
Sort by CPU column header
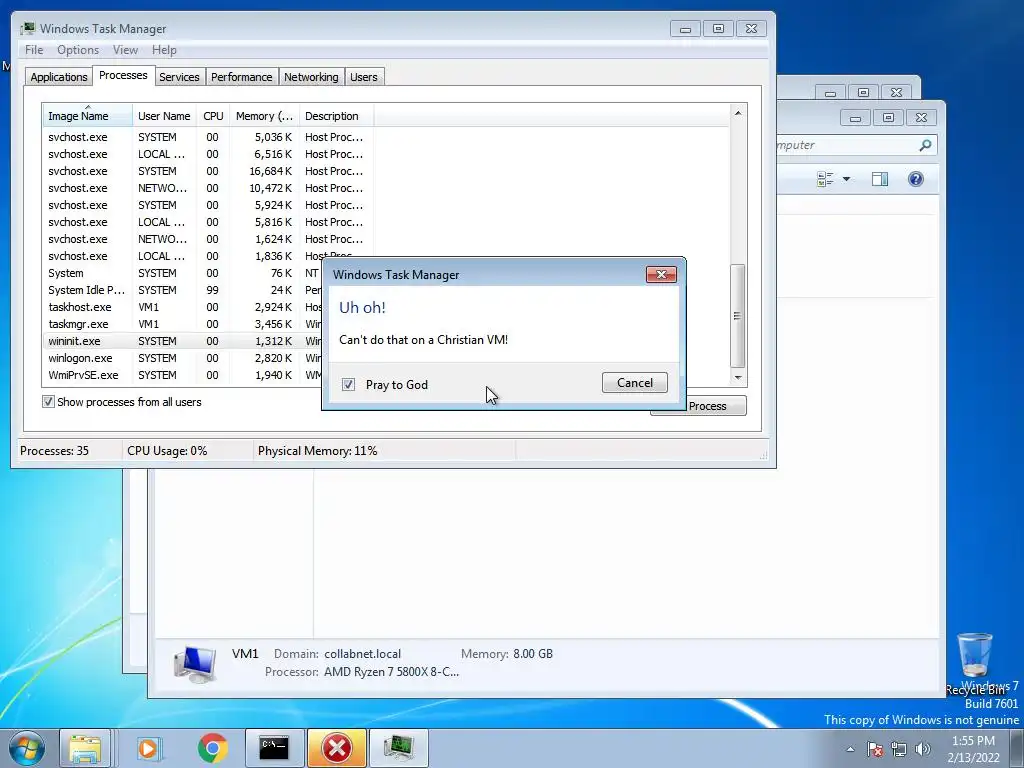213,116
